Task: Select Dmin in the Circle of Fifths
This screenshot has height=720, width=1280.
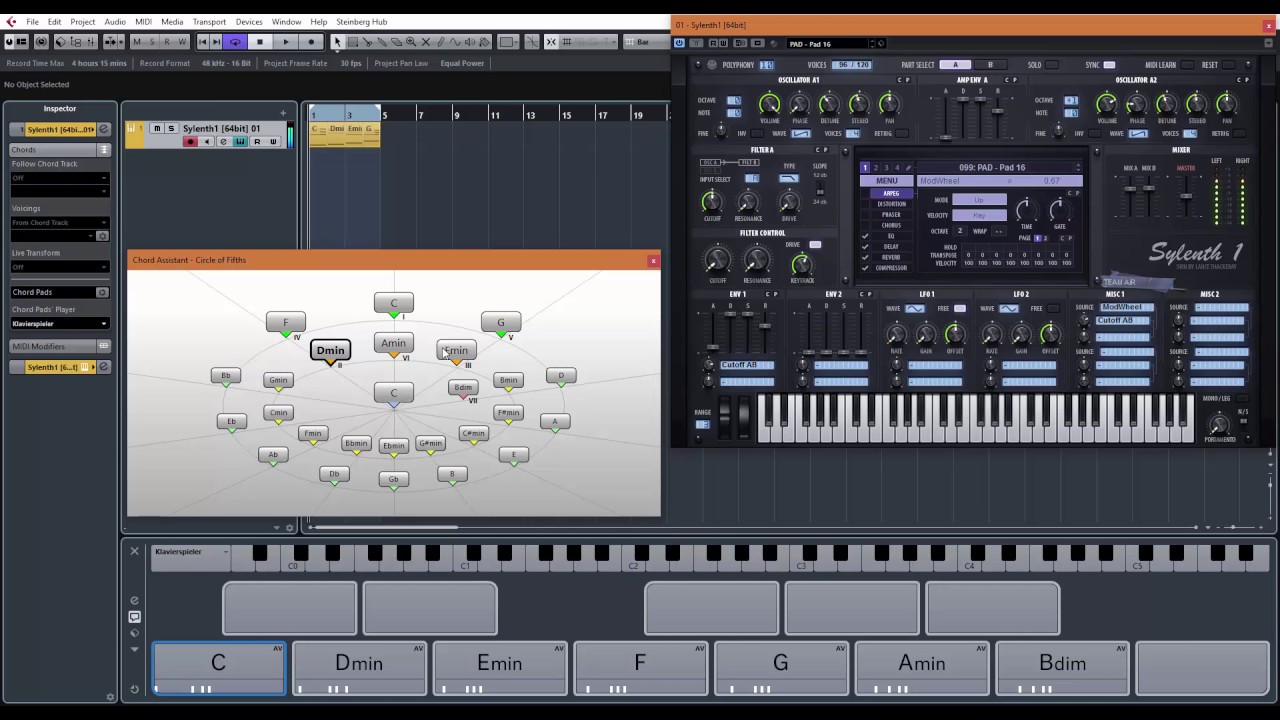Action: [x=330, y=350]
